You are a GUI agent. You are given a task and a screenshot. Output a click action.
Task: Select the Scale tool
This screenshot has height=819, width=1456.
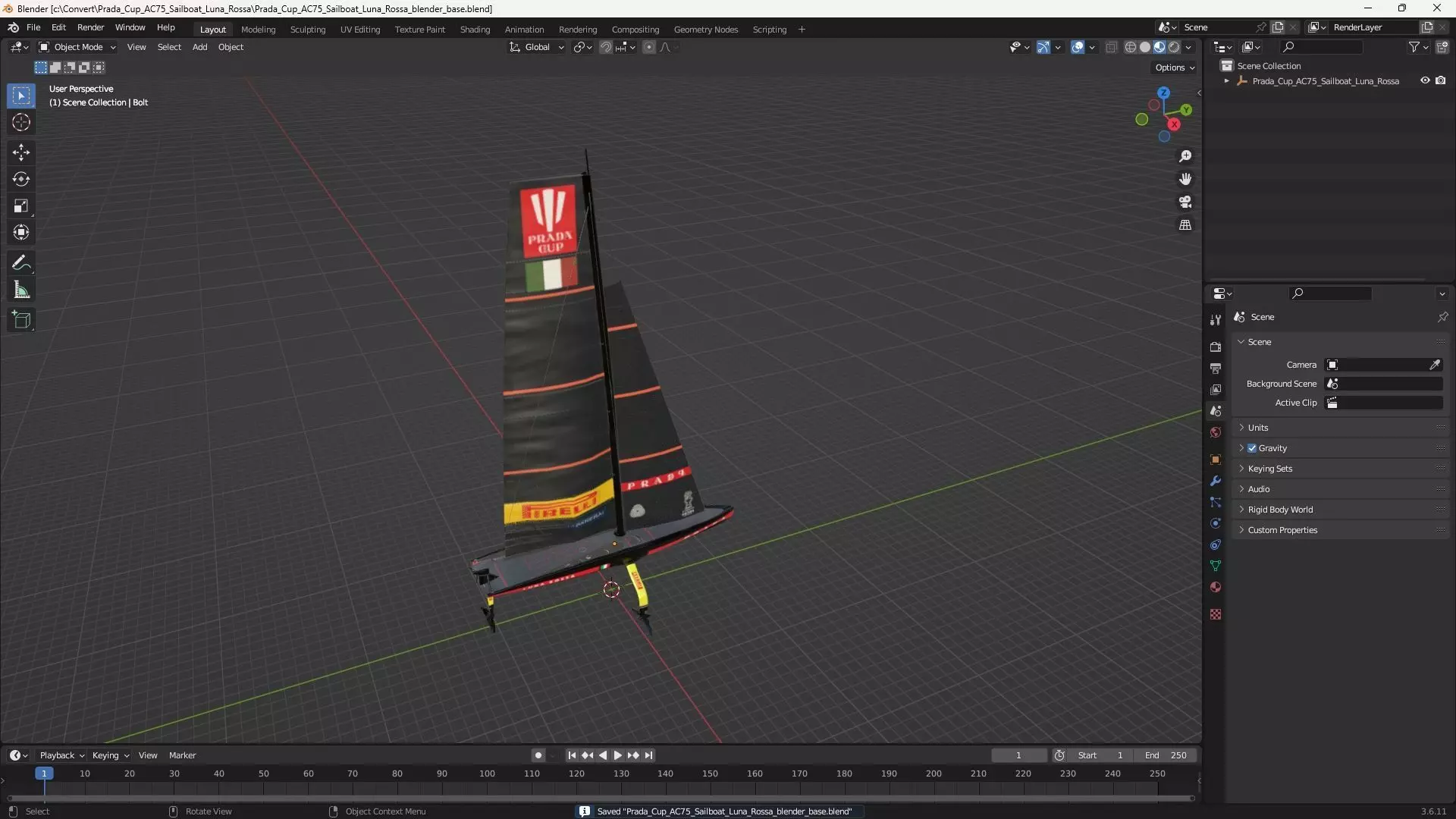(21, 206)
